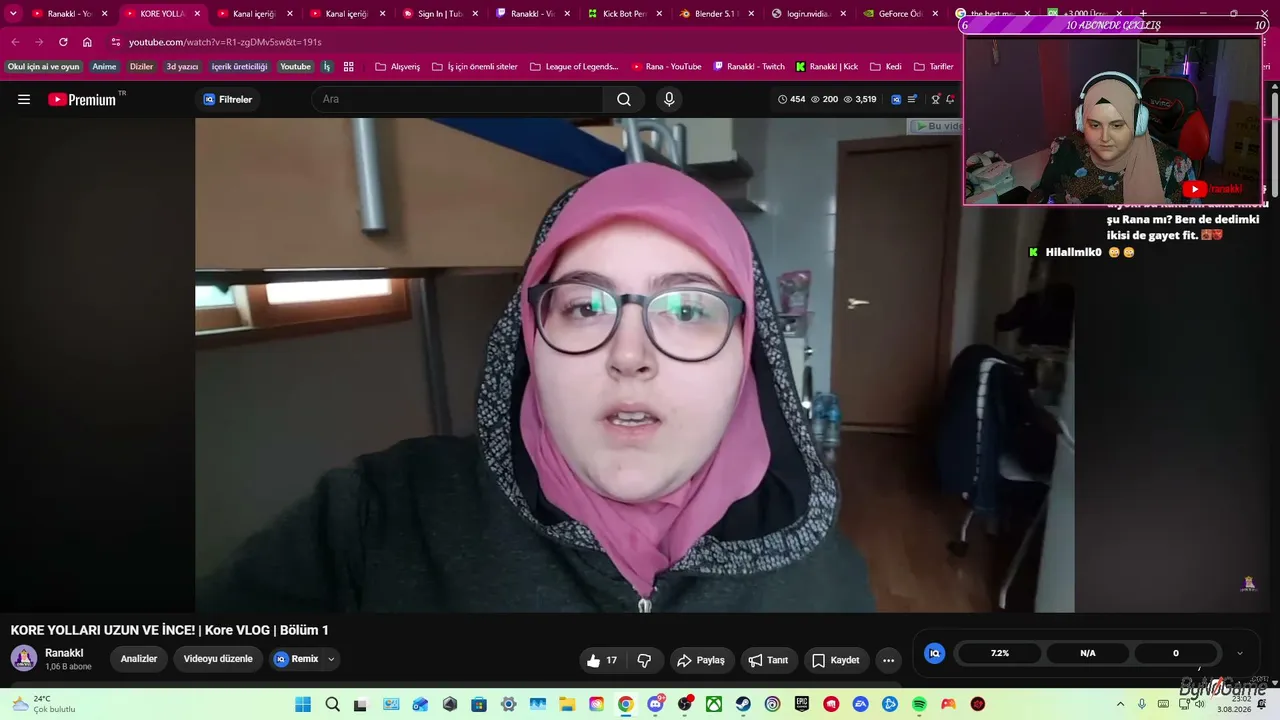Open Chrome home page button

click(x=87, y=42)
